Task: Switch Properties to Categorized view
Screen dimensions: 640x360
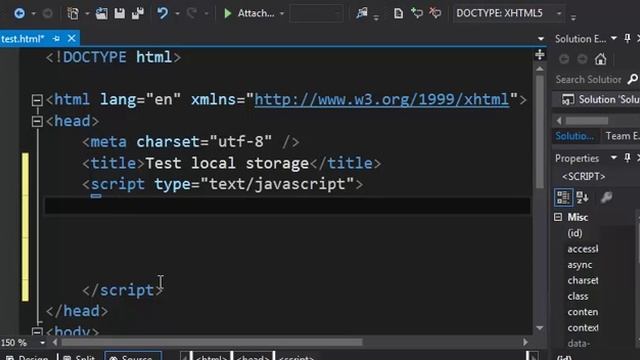Action: tap(563, 198)
